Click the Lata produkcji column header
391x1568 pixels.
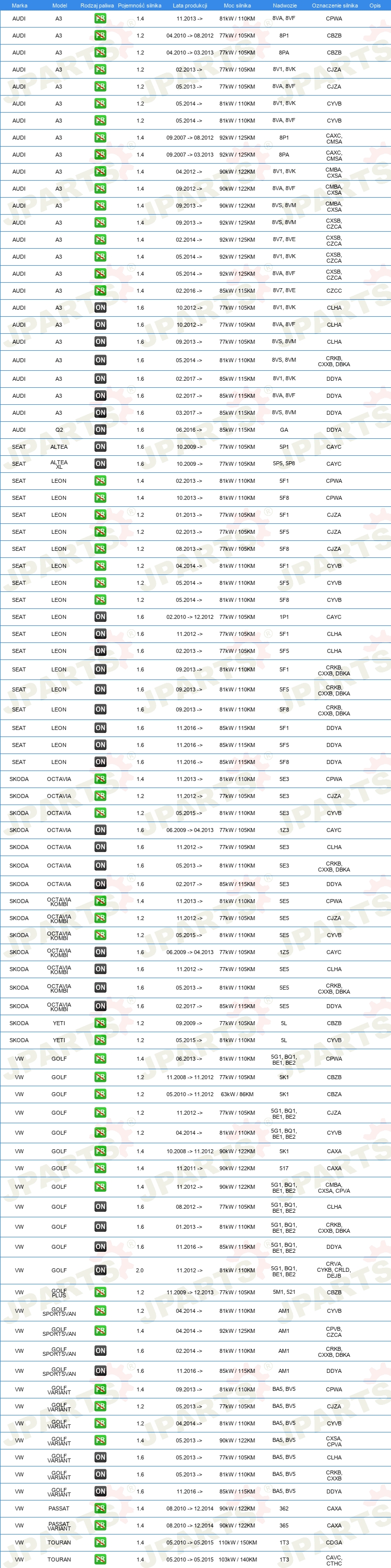[189, 6]
